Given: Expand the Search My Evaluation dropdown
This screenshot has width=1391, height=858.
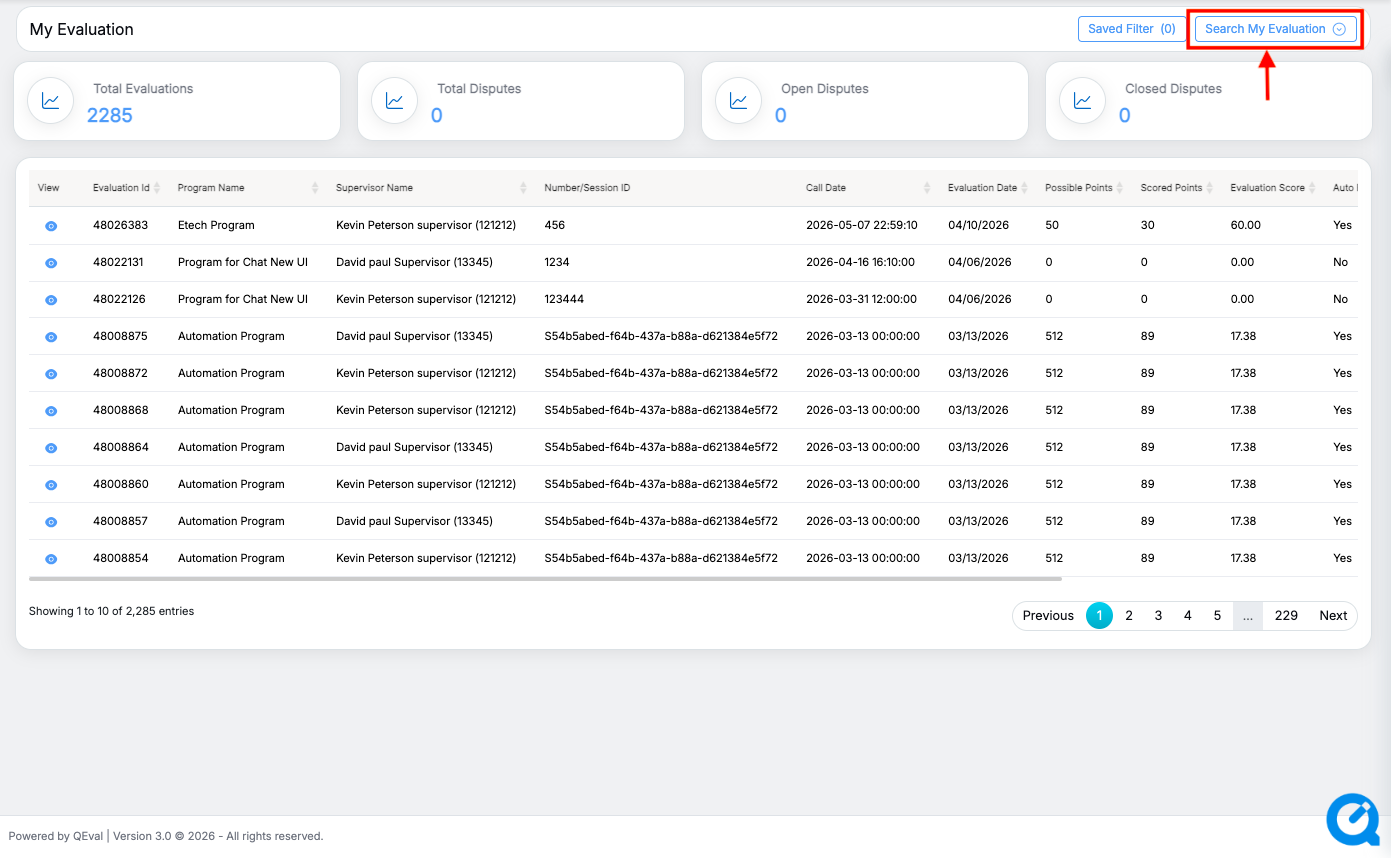Looking at the screenshot, I should [1275, 29].
